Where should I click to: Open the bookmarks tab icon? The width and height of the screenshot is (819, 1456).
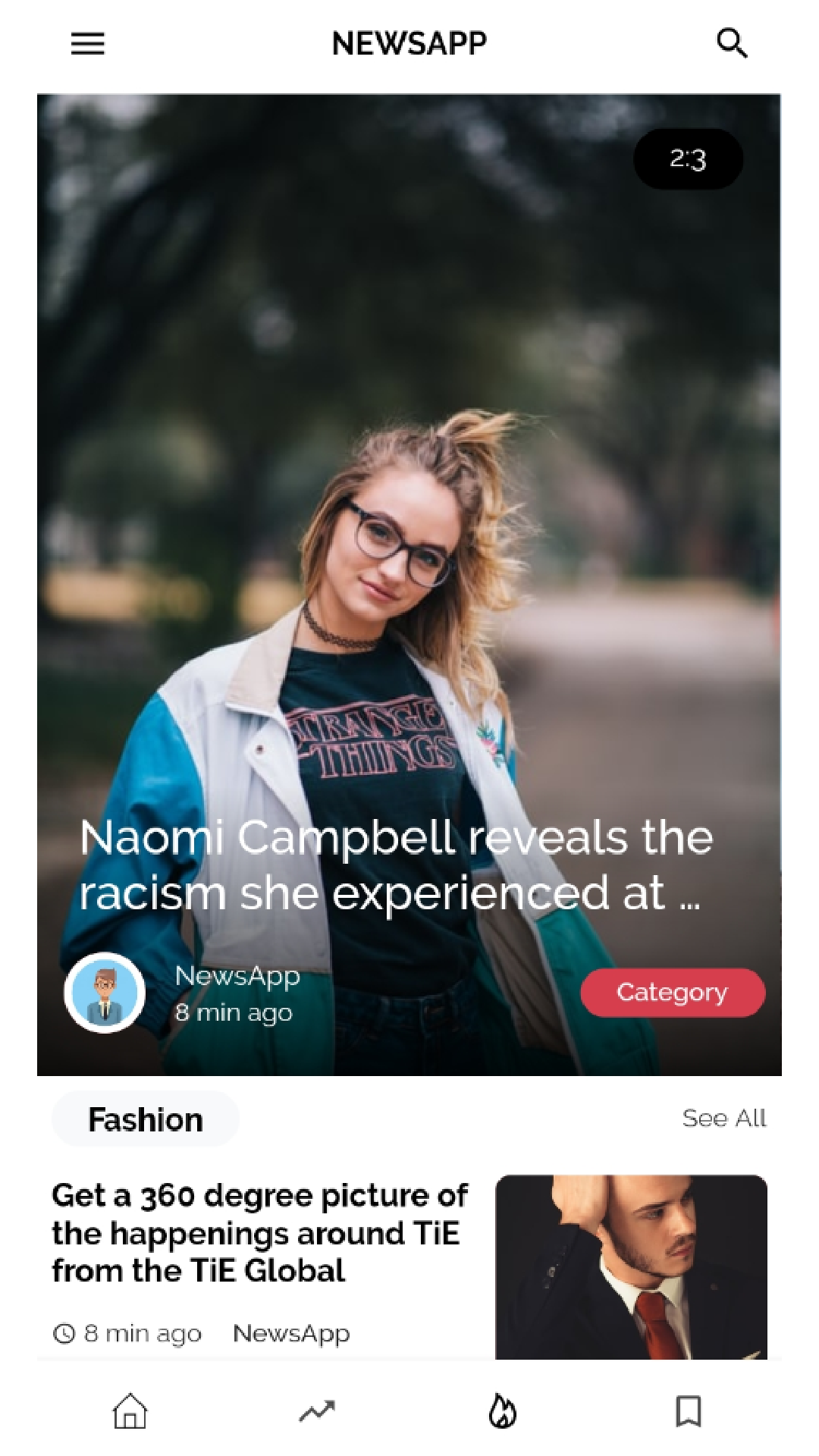click(689, 1411)
